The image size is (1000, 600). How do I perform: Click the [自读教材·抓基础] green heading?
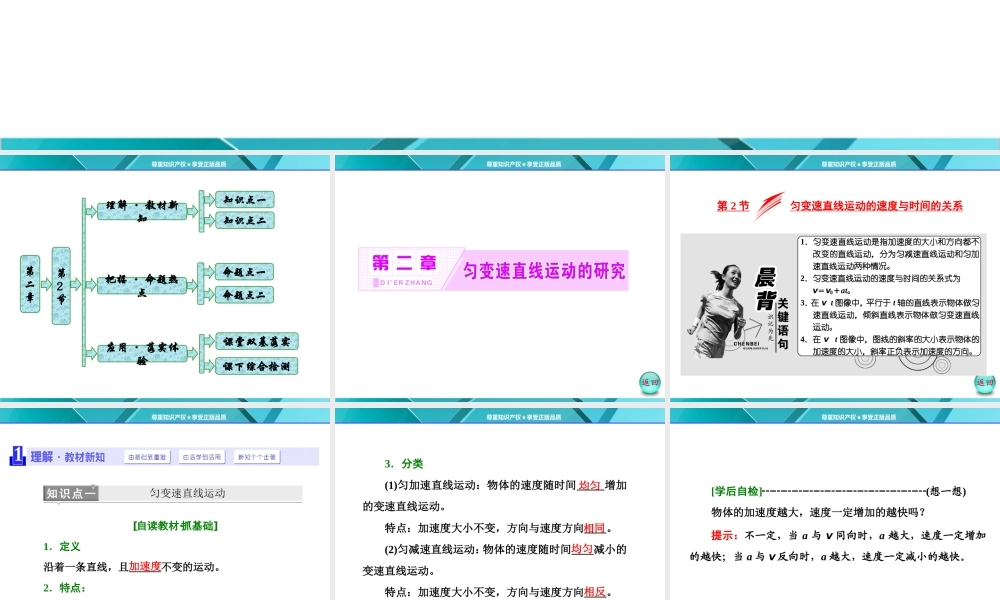175,526
